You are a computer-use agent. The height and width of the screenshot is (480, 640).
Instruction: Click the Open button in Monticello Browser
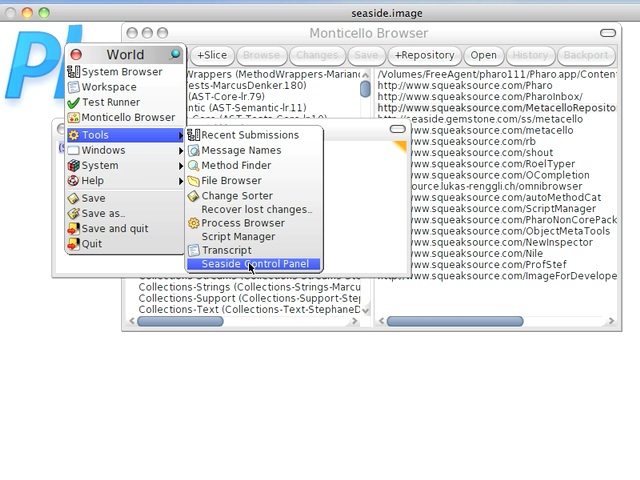click(x=483, y=55)
